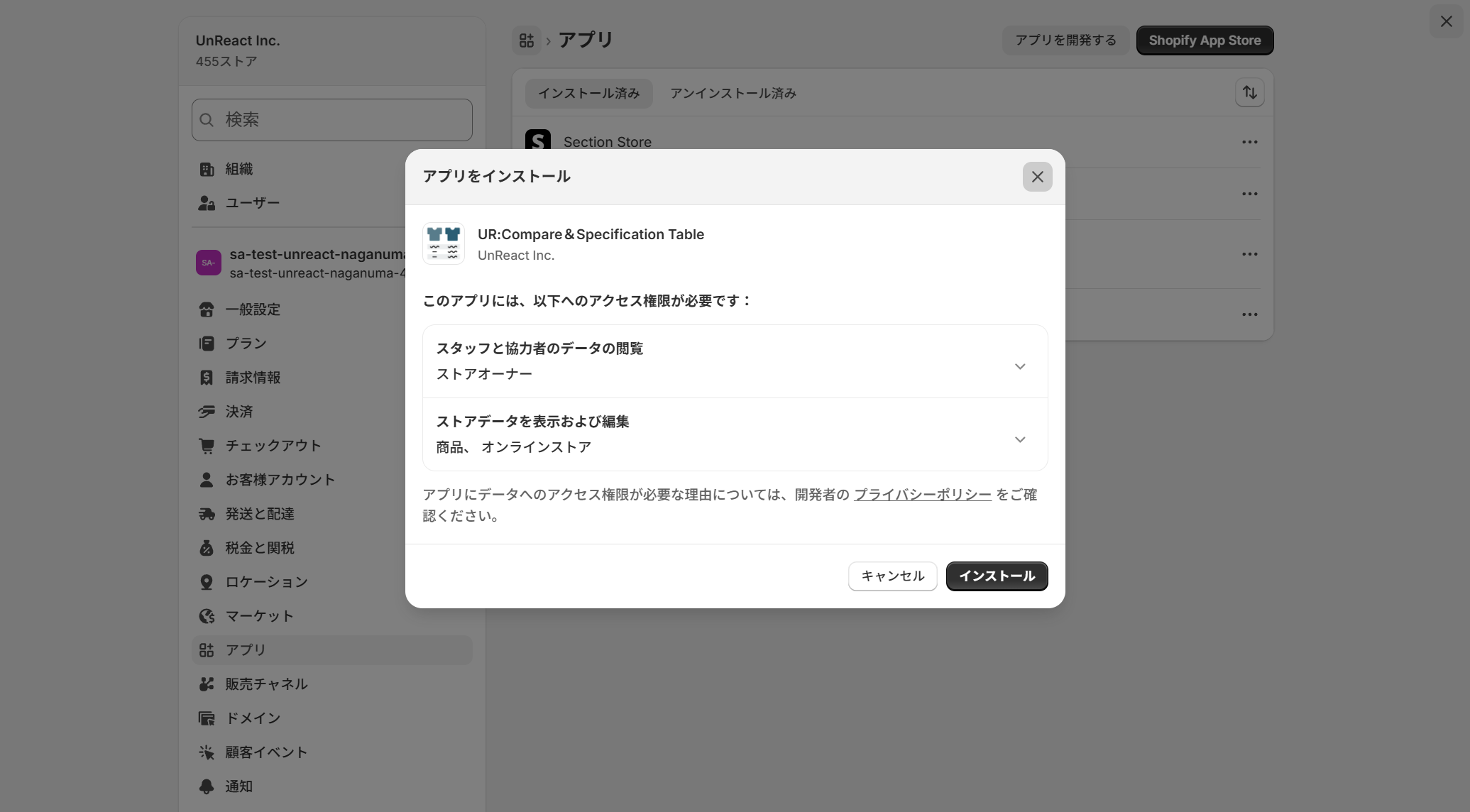Click the Payments (決済) hand icon
This screenshot has width=1470, height=812.
click(207, 412)
